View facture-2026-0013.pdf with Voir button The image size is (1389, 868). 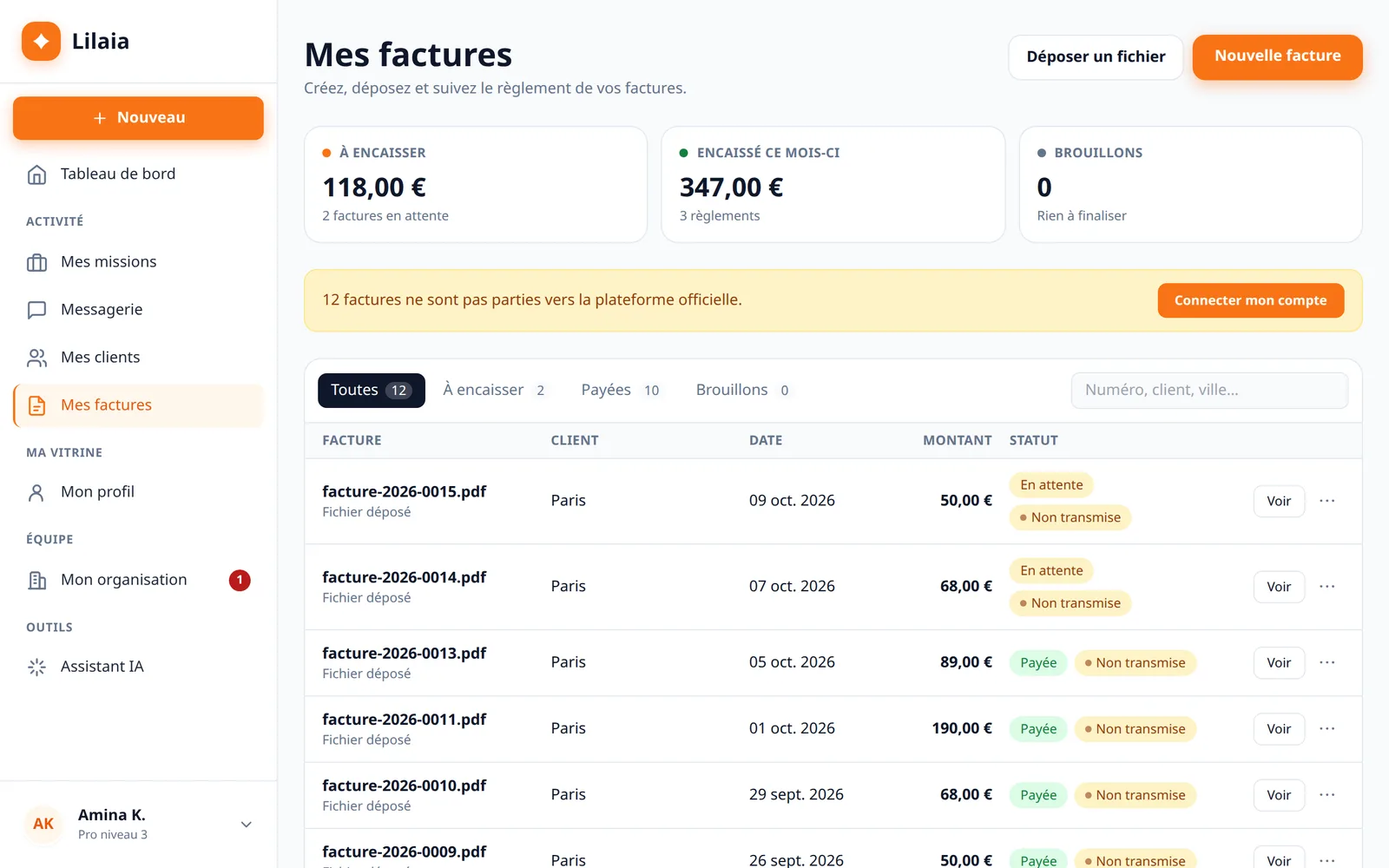(1279, 662)
